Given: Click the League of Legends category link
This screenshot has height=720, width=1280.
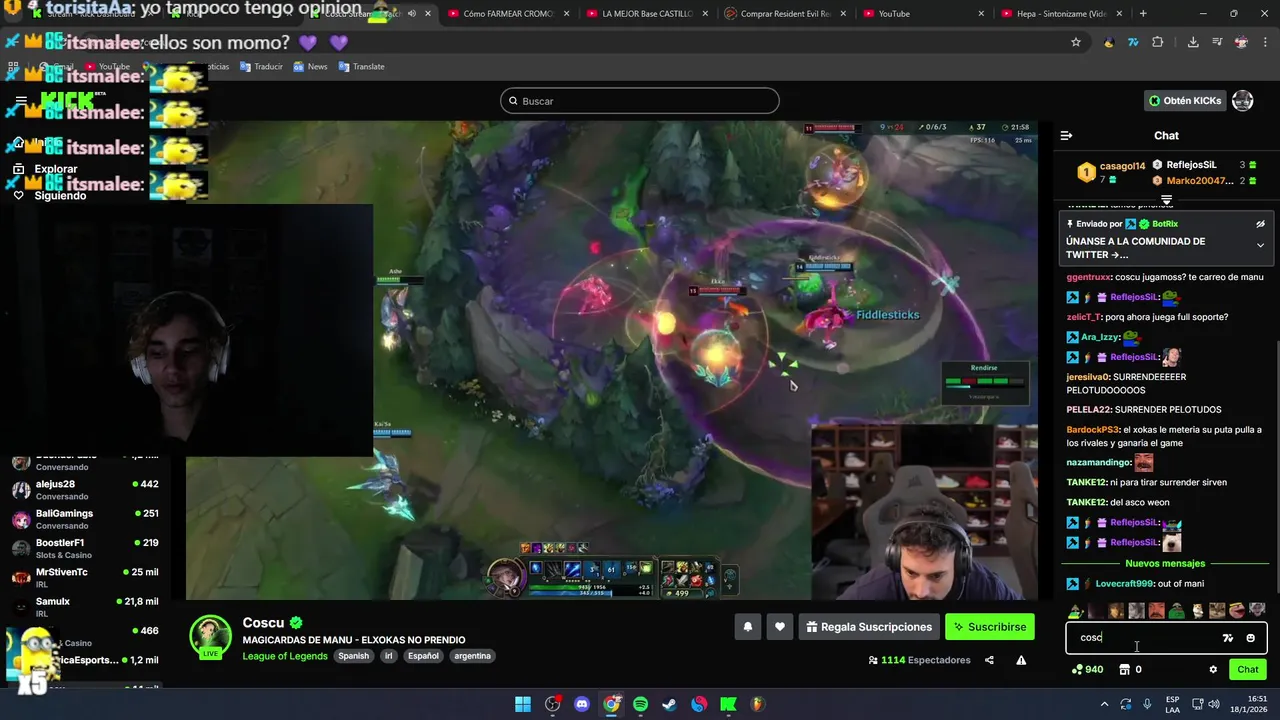Looking at the screenshot, I should point(285,656).
